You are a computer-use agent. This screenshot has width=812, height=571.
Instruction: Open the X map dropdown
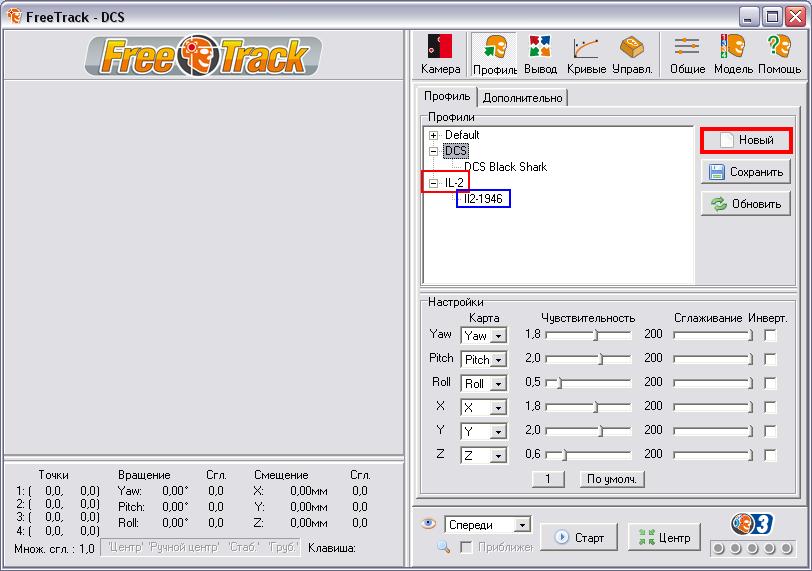coord(498,408)
